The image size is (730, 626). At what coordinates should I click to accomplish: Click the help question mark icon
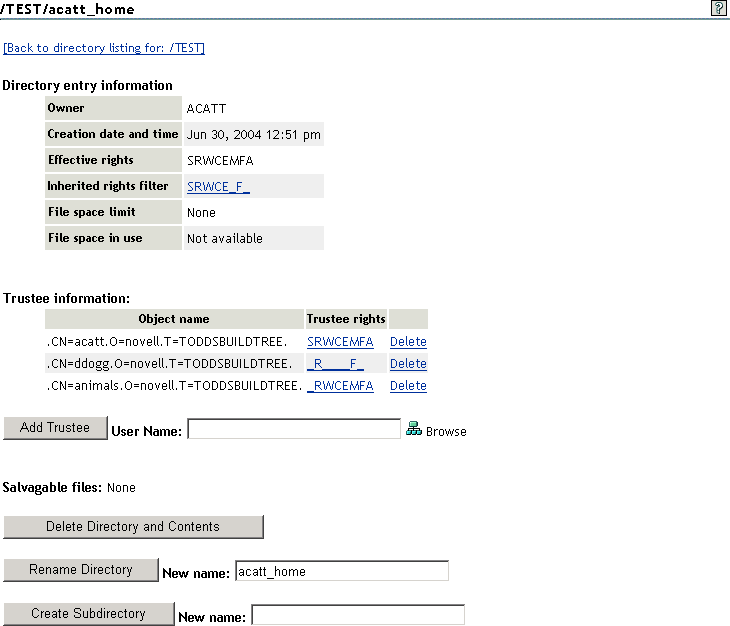[717, 8]
